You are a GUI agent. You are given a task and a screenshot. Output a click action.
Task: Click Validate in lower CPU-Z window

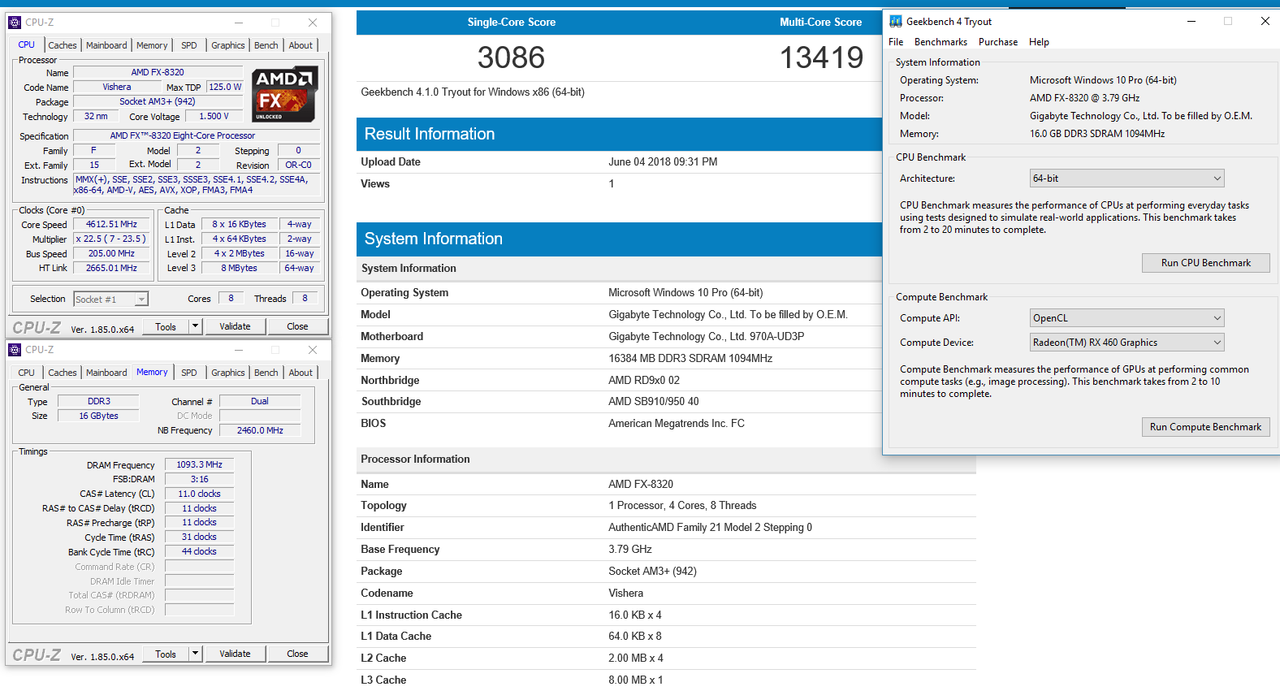coord(235,654)
